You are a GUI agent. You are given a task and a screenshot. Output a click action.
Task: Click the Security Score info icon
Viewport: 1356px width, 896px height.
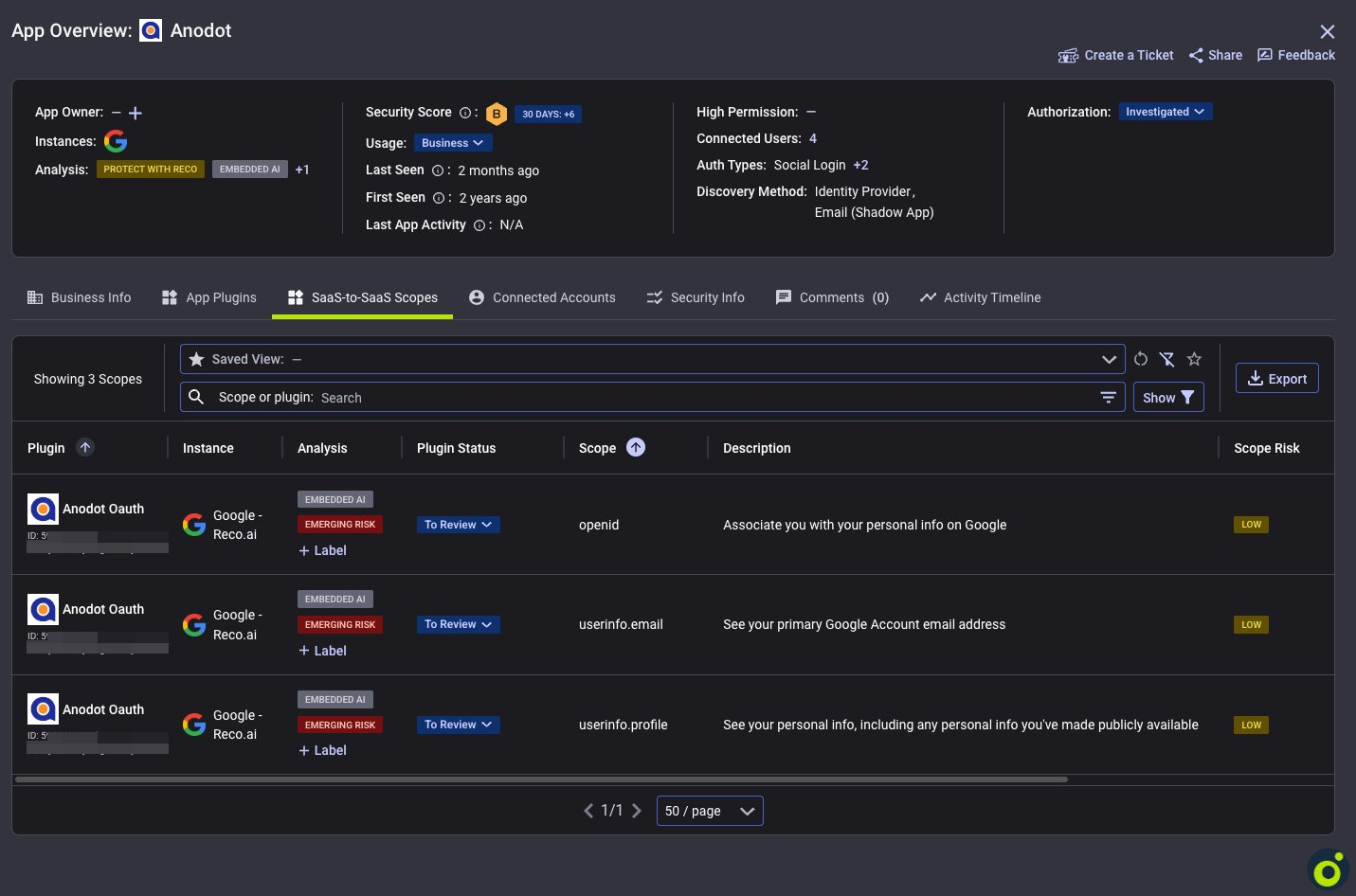[x=465, y=113]
